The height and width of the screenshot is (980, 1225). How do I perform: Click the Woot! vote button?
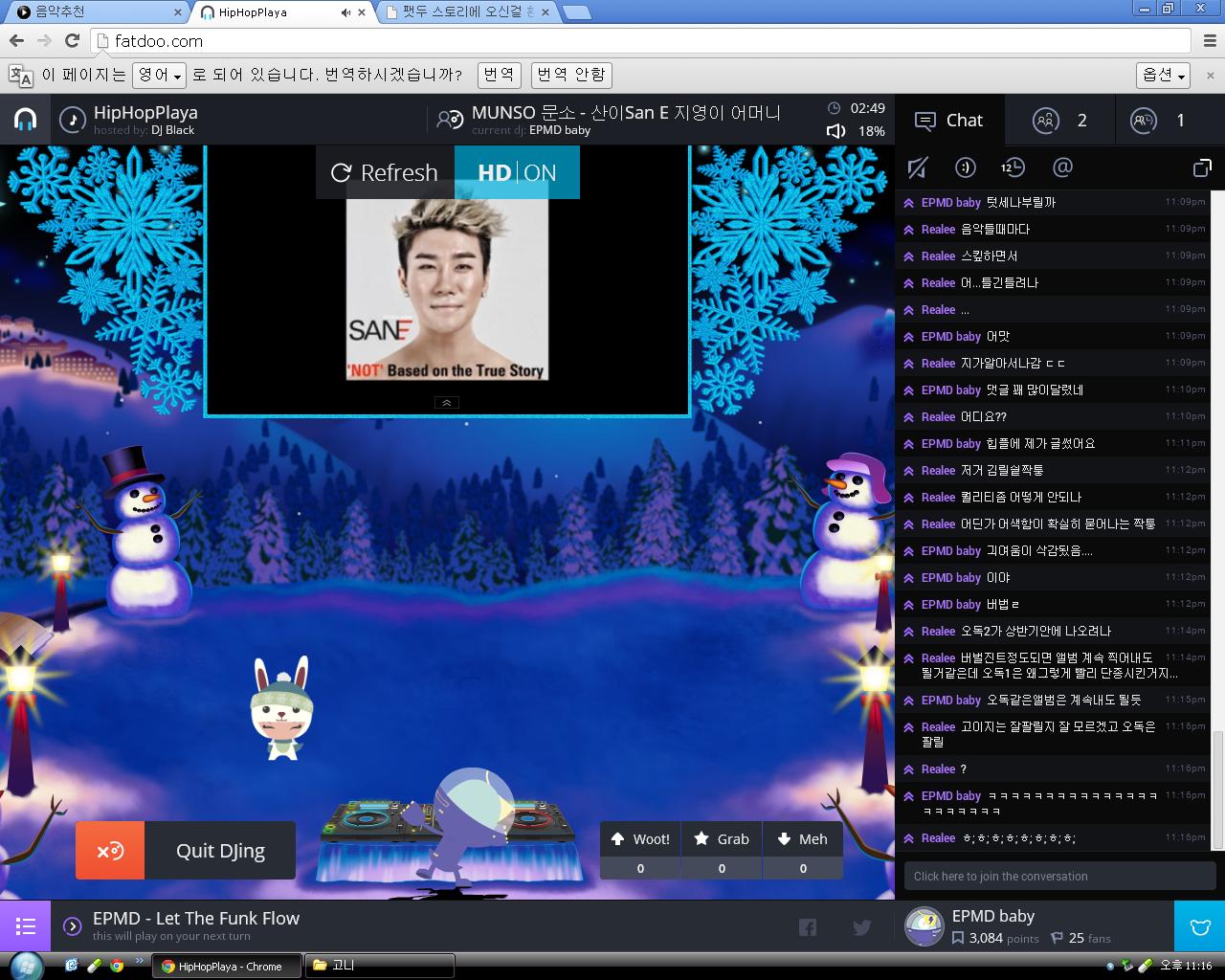point(640,839)
